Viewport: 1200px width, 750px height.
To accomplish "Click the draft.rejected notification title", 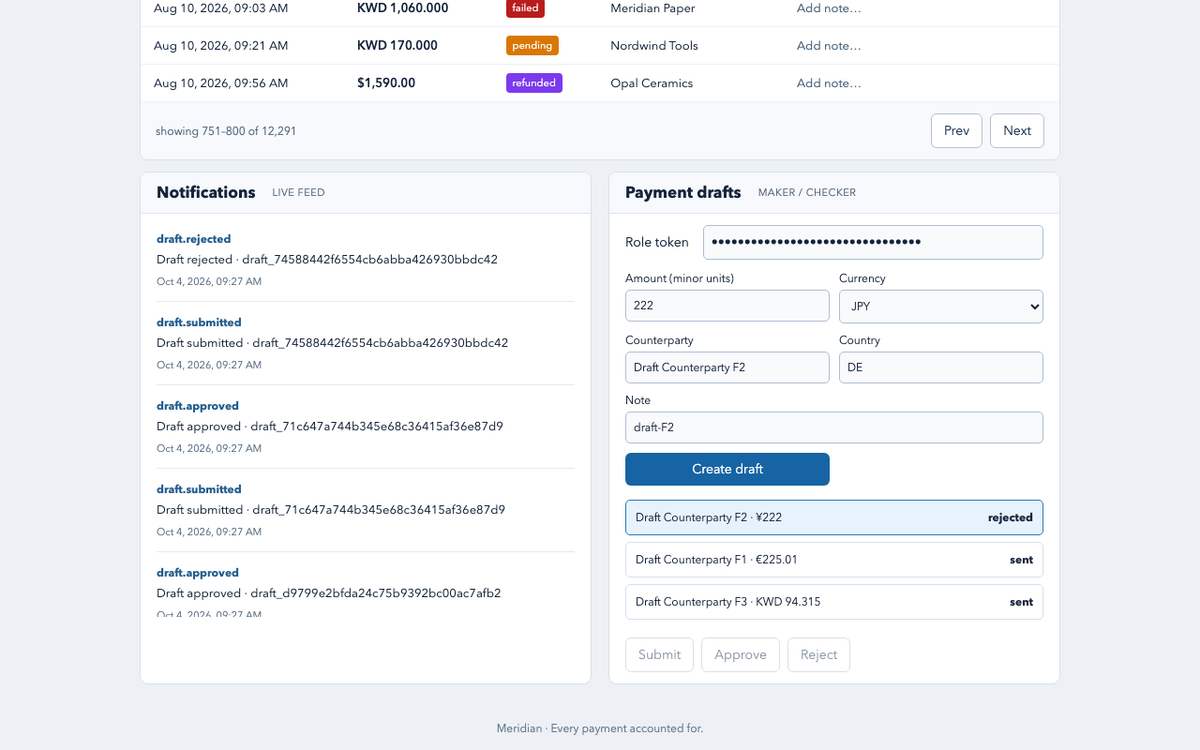I will point(194,239).
